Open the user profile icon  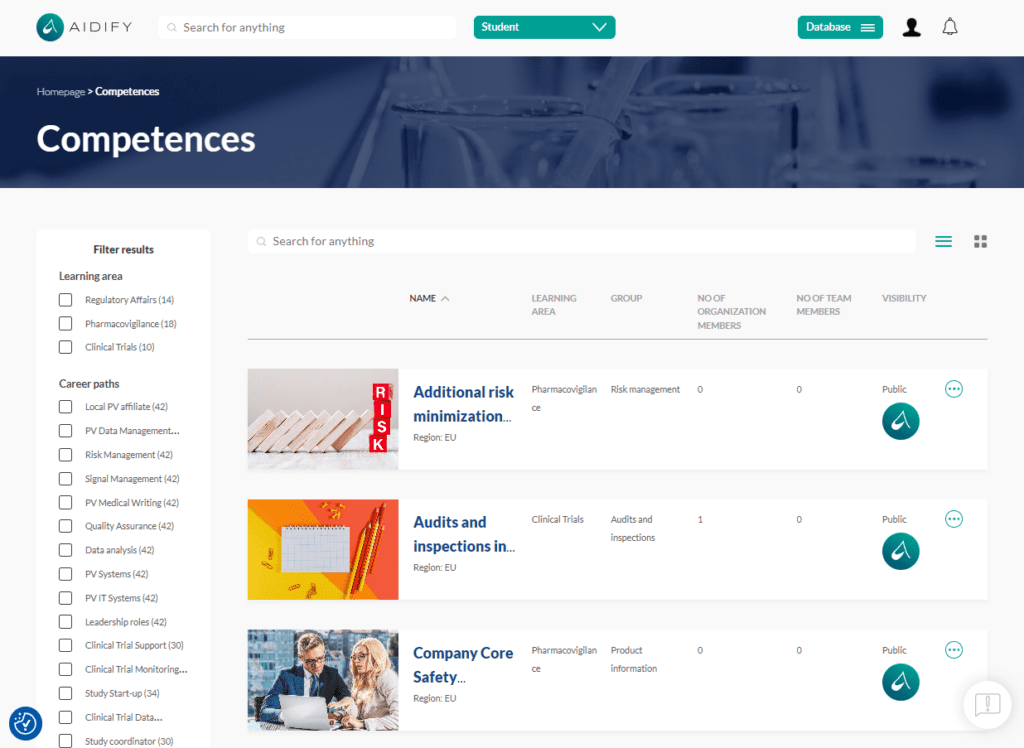[911, 27]
